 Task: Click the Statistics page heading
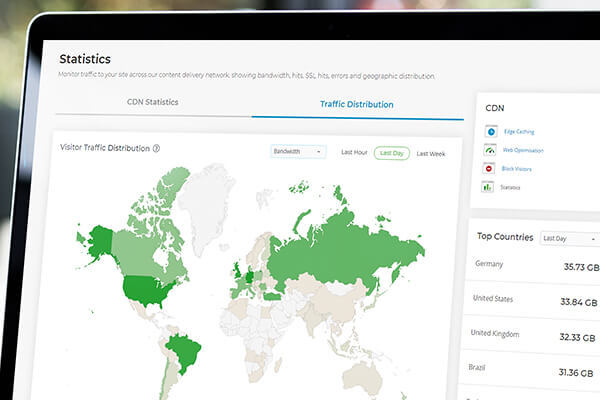[x=85, y=59]
